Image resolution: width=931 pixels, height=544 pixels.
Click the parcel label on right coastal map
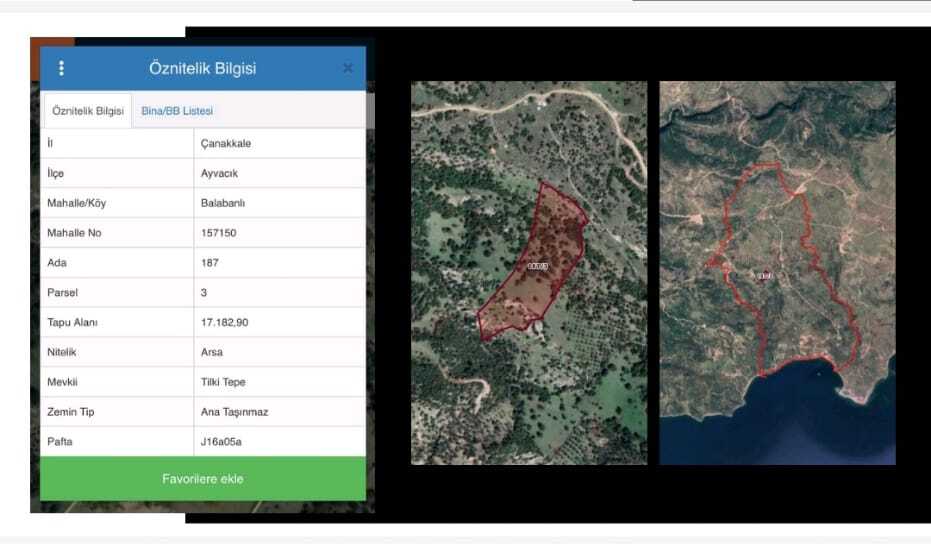765,275
